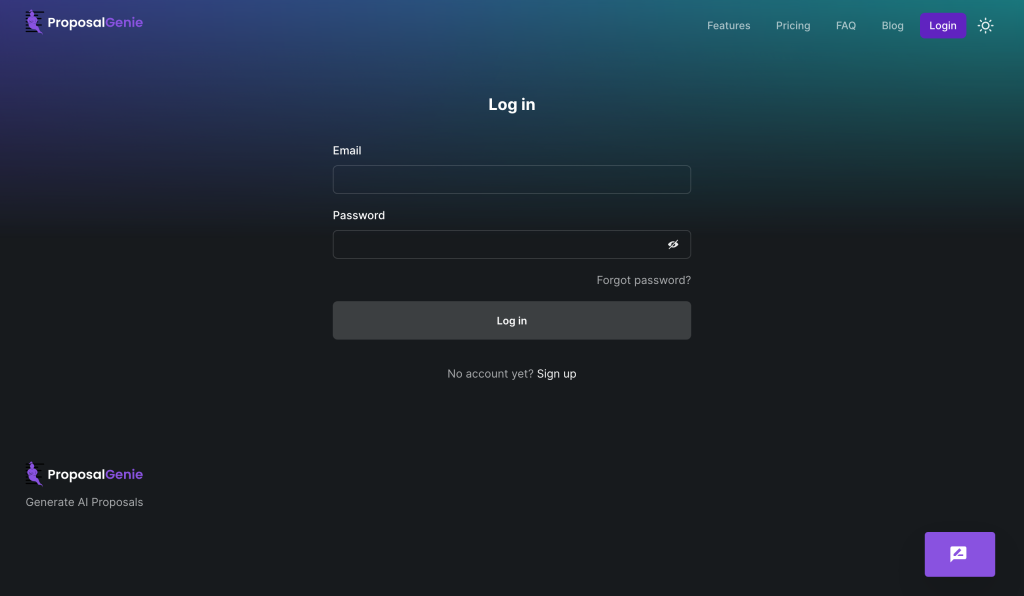Click the Password label above the field
Viewport: 1024px width, 596px height.
tap(358, 216)
